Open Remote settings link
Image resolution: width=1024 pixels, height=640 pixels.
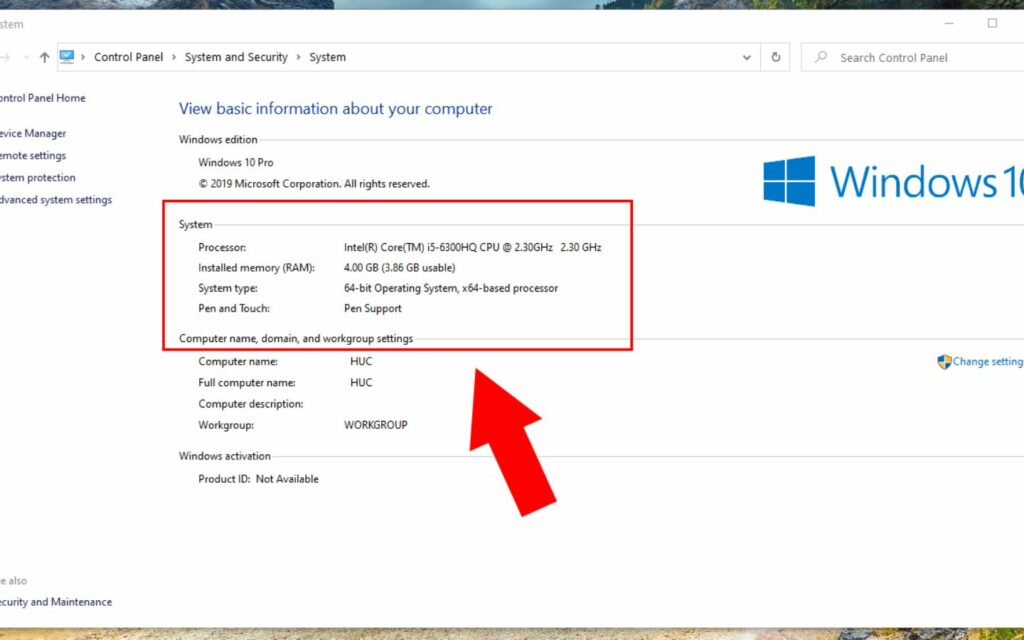pyautogui.click(x=33, y=156)
